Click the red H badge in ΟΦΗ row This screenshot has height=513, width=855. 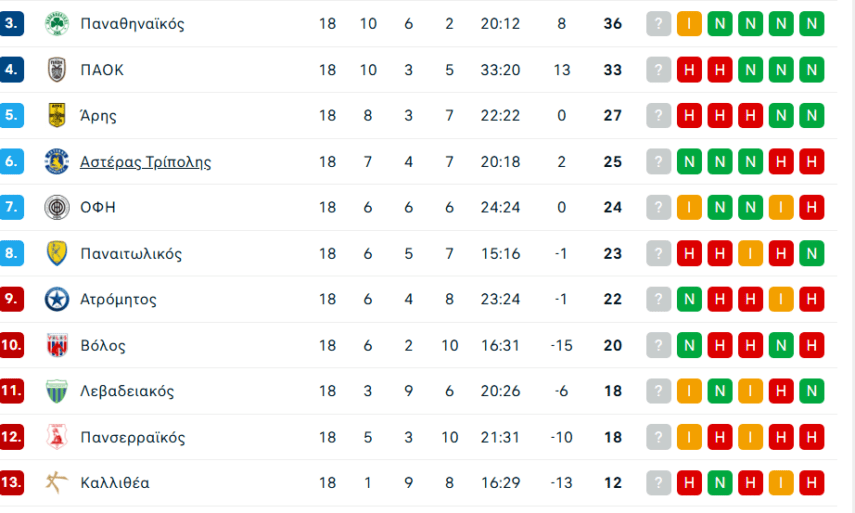point(813,207)
